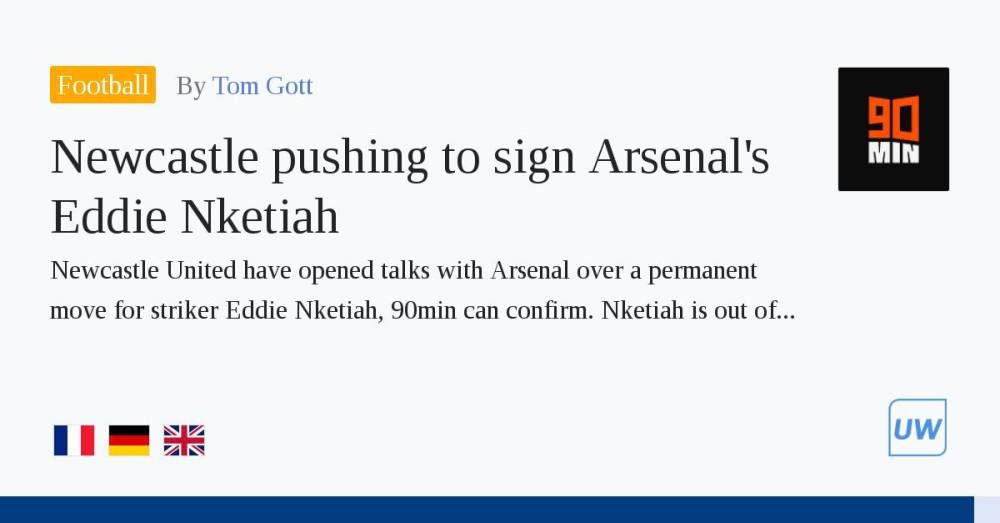Select the German flag language icon

(x=129, y=440)
